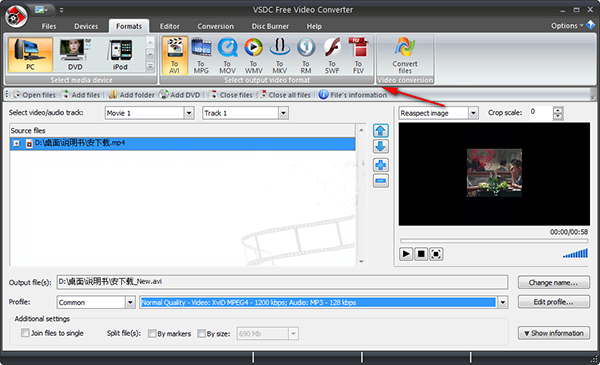Open the Help tab
The height and width of the screenshot is (365, 600).
tap(314, 26)
